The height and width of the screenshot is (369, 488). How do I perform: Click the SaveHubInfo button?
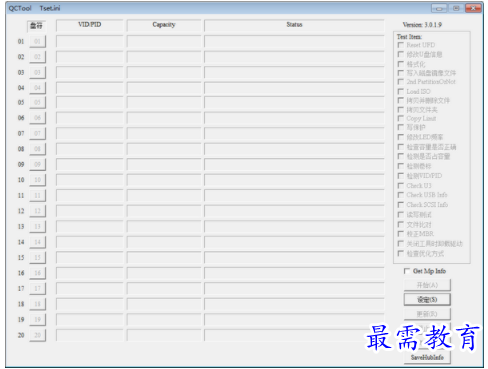click(x=427, y=357)
